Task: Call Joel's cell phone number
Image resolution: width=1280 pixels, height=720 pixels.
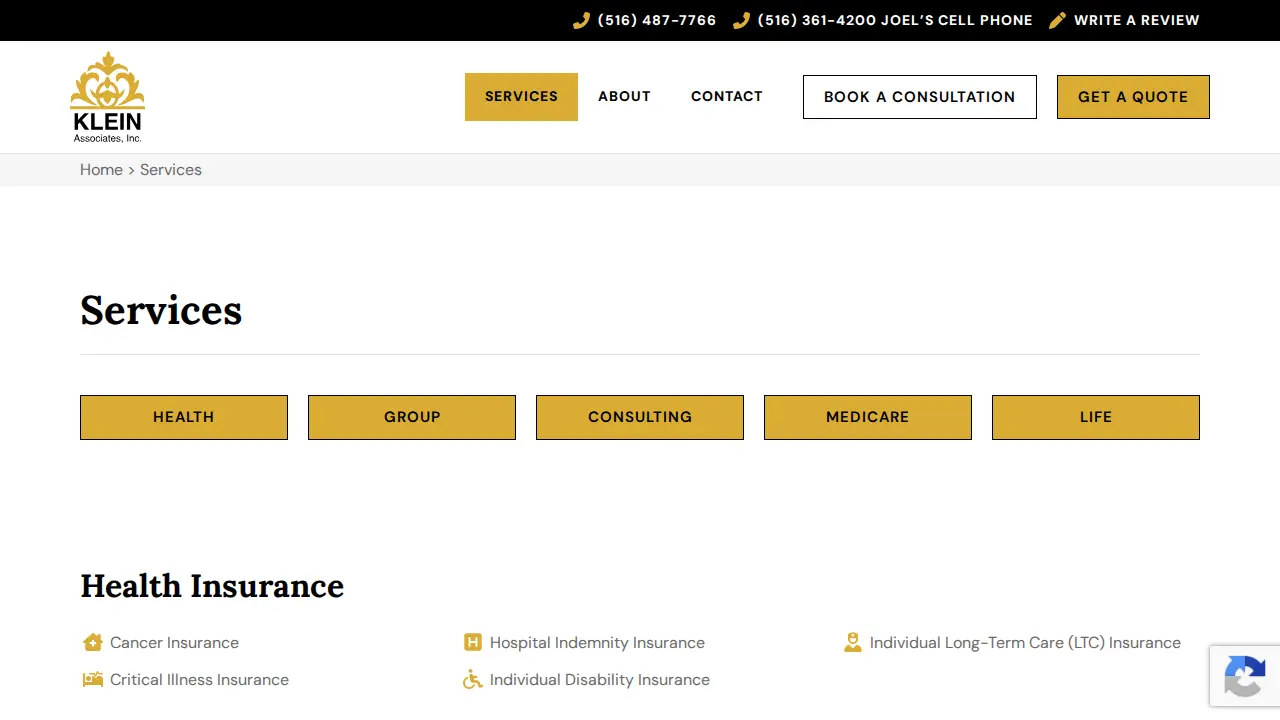Action: pos(895,20)
